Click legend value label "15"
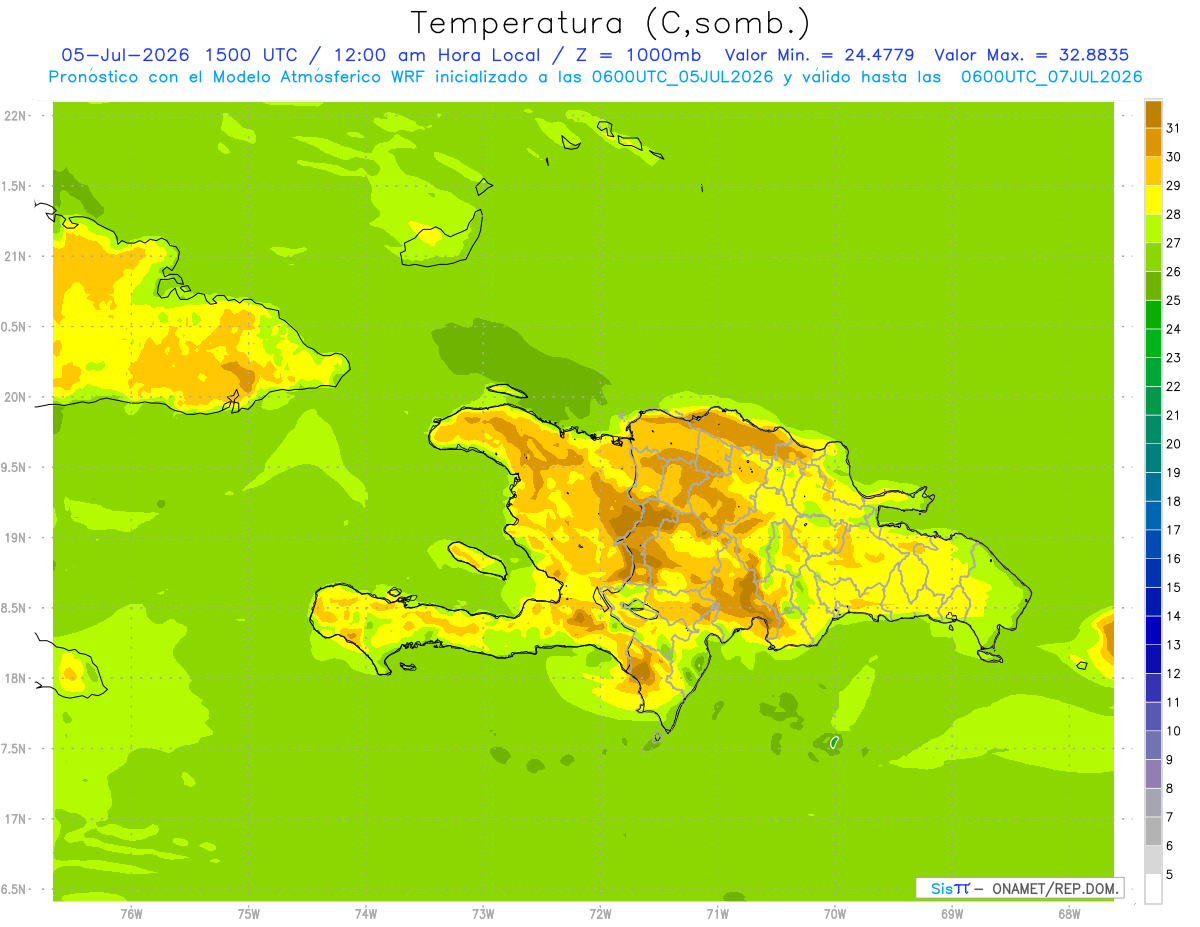The width and height of the screenshot is (1200, 927). click(x=1173, y=587)
